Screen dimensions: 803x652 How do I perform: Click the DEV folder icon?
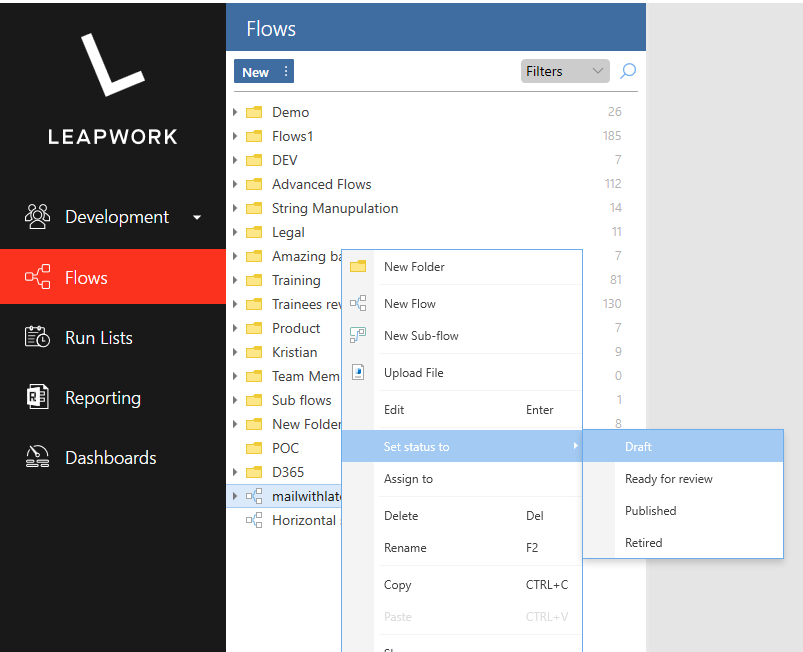[254, 160]
